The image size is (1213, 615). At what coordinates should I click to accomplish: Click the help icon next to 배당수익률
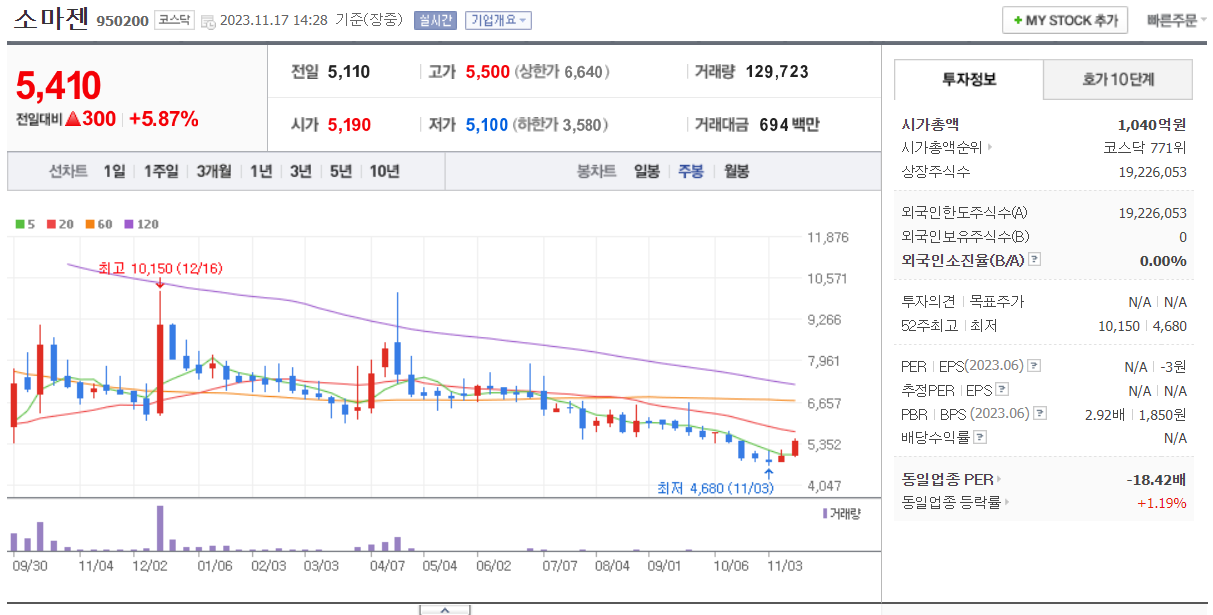coord(980,438)
